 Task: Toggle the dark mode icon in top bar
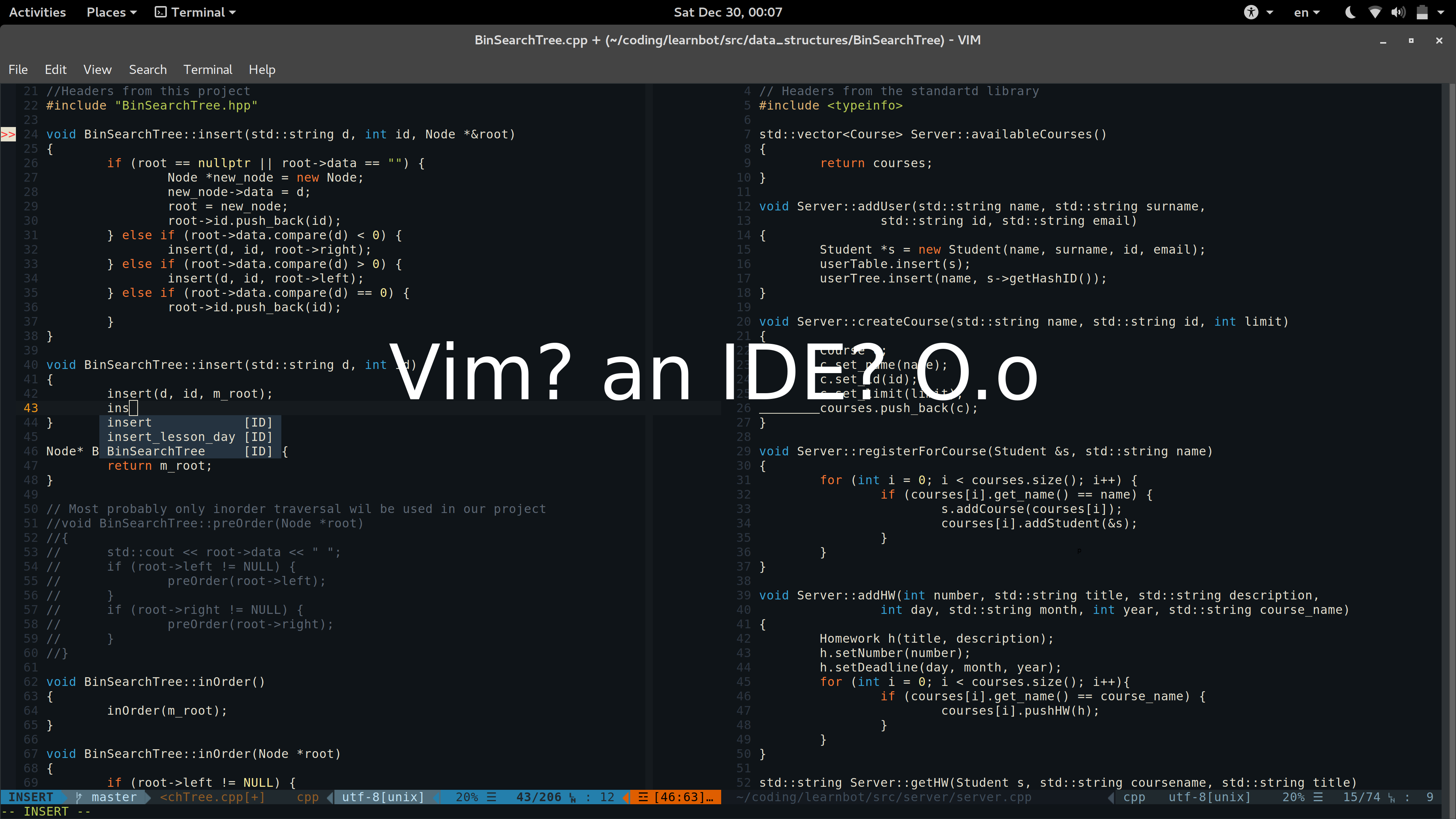pos(1352,11)
